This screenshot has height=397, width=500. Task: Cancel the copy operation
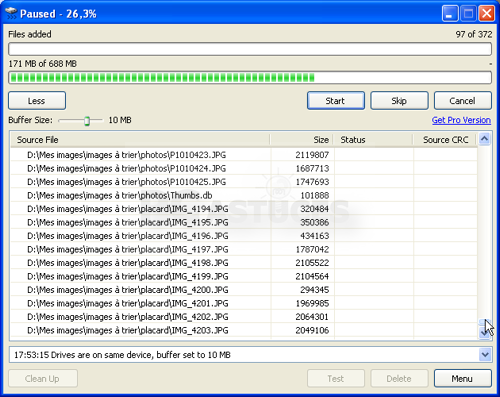coord(462,101)
